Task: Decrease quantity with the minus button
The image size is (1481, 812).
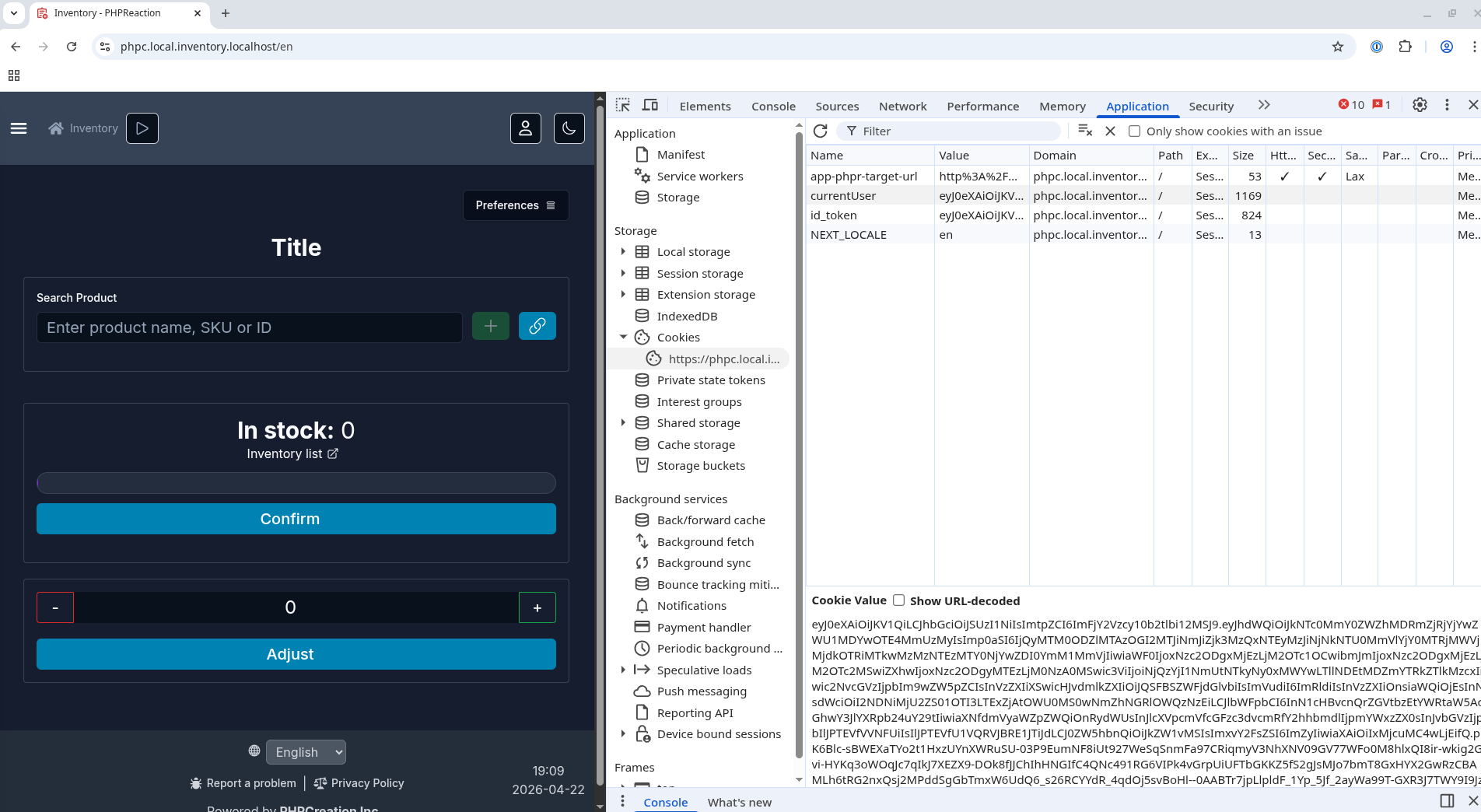Action: click(55, 607)
